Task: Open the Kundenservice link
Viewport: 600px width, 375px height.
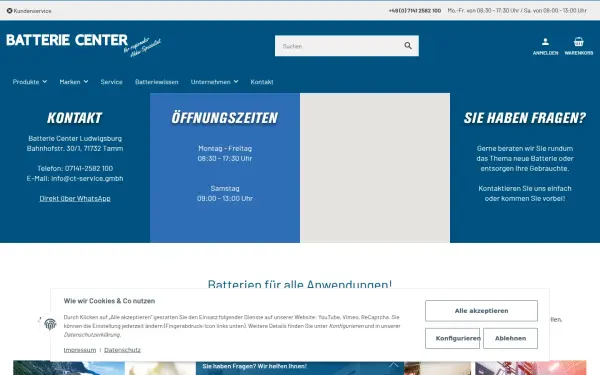Action: (32, 11)
